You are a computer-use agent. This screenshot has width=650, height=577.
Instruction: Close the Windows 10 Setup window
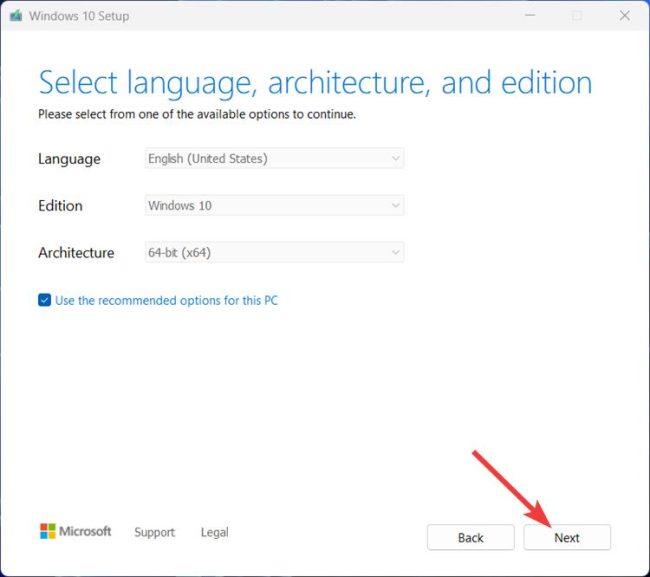pyautogui.click(x=623, y=16)
